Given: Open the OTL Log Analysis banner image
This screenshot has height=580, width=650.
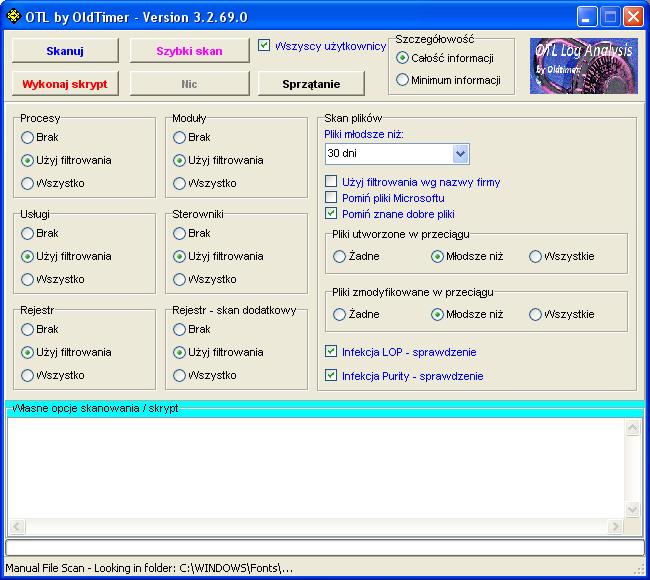Looking at the screenshot, I should (584, 66).
